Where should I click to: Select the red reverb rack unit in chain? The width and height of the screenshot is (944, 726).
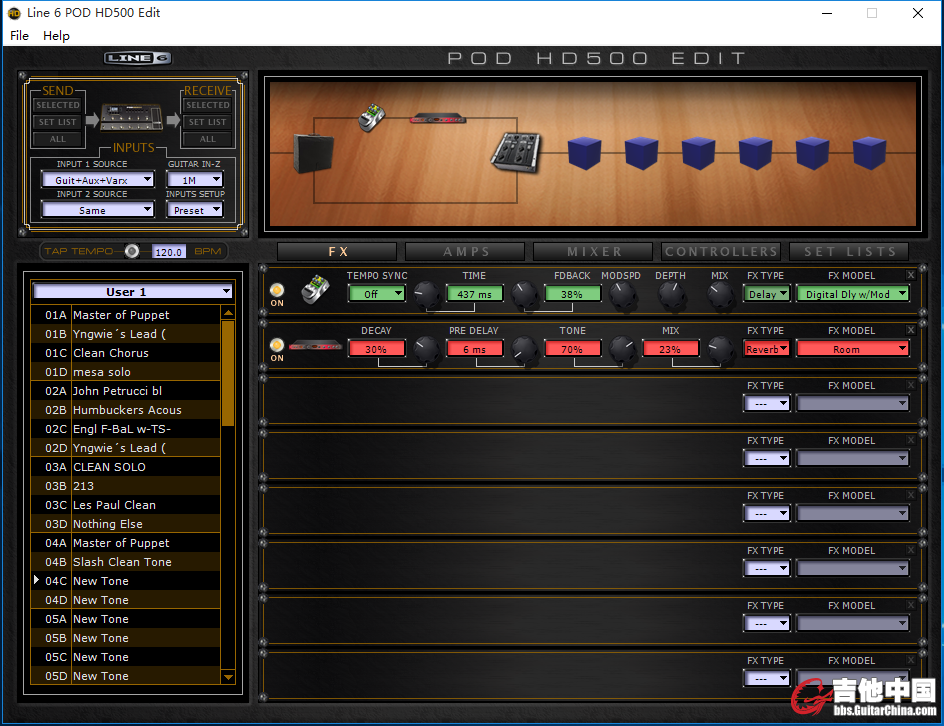pos(438,118)
